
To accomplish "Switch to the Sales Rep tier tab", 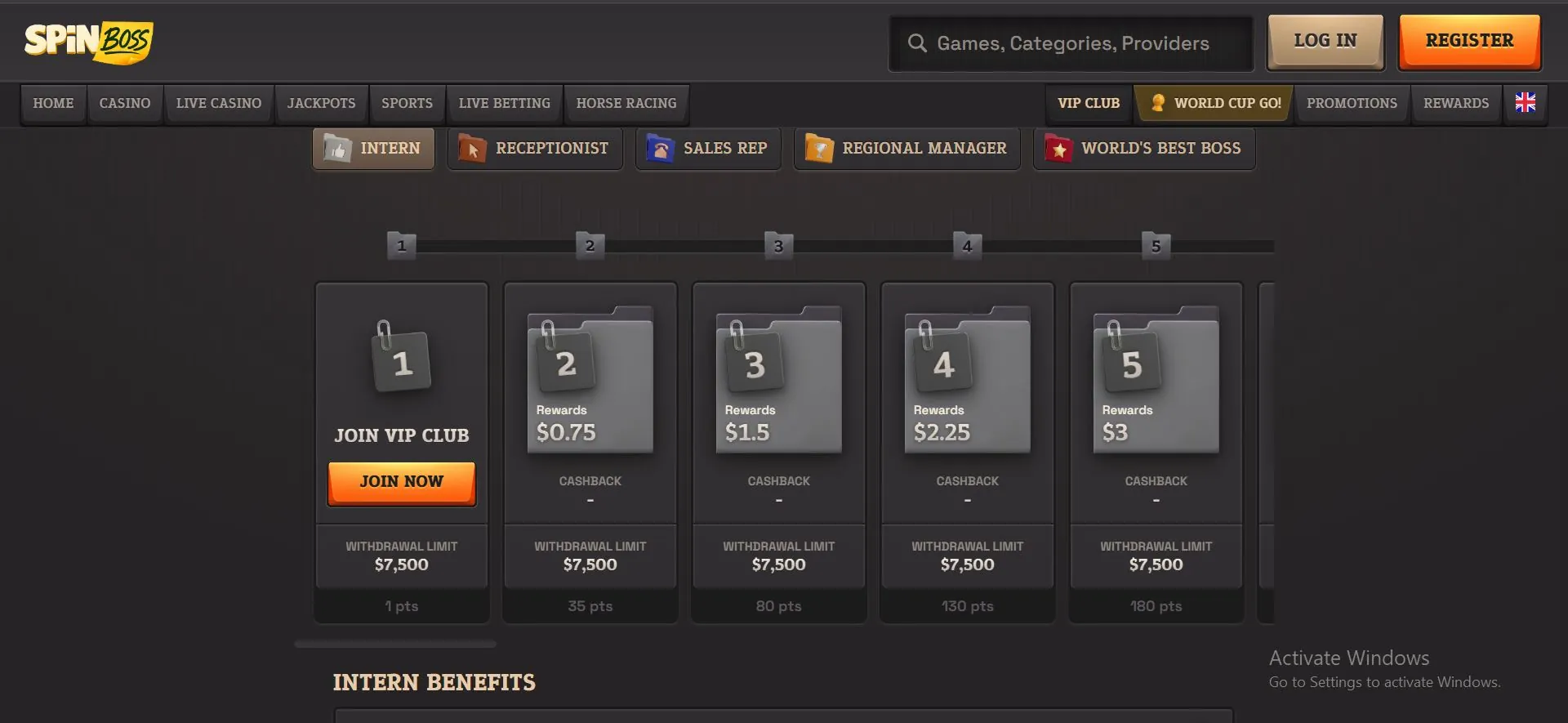I will [708, 149].
